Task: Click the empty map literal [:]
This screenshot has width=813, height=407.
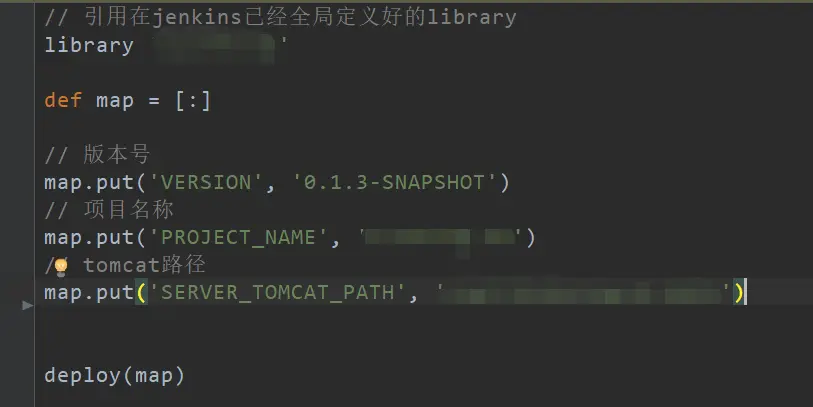Action: click(192, 100)
